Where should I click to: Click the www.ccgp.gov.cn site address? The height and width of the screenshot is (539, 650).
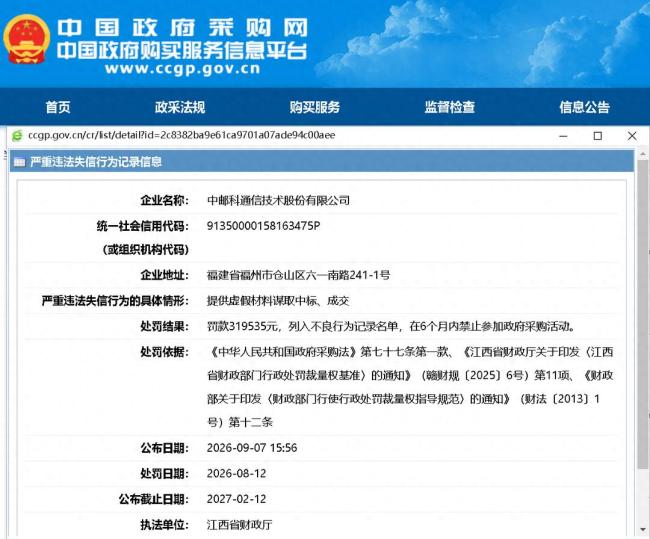(182, 68)
